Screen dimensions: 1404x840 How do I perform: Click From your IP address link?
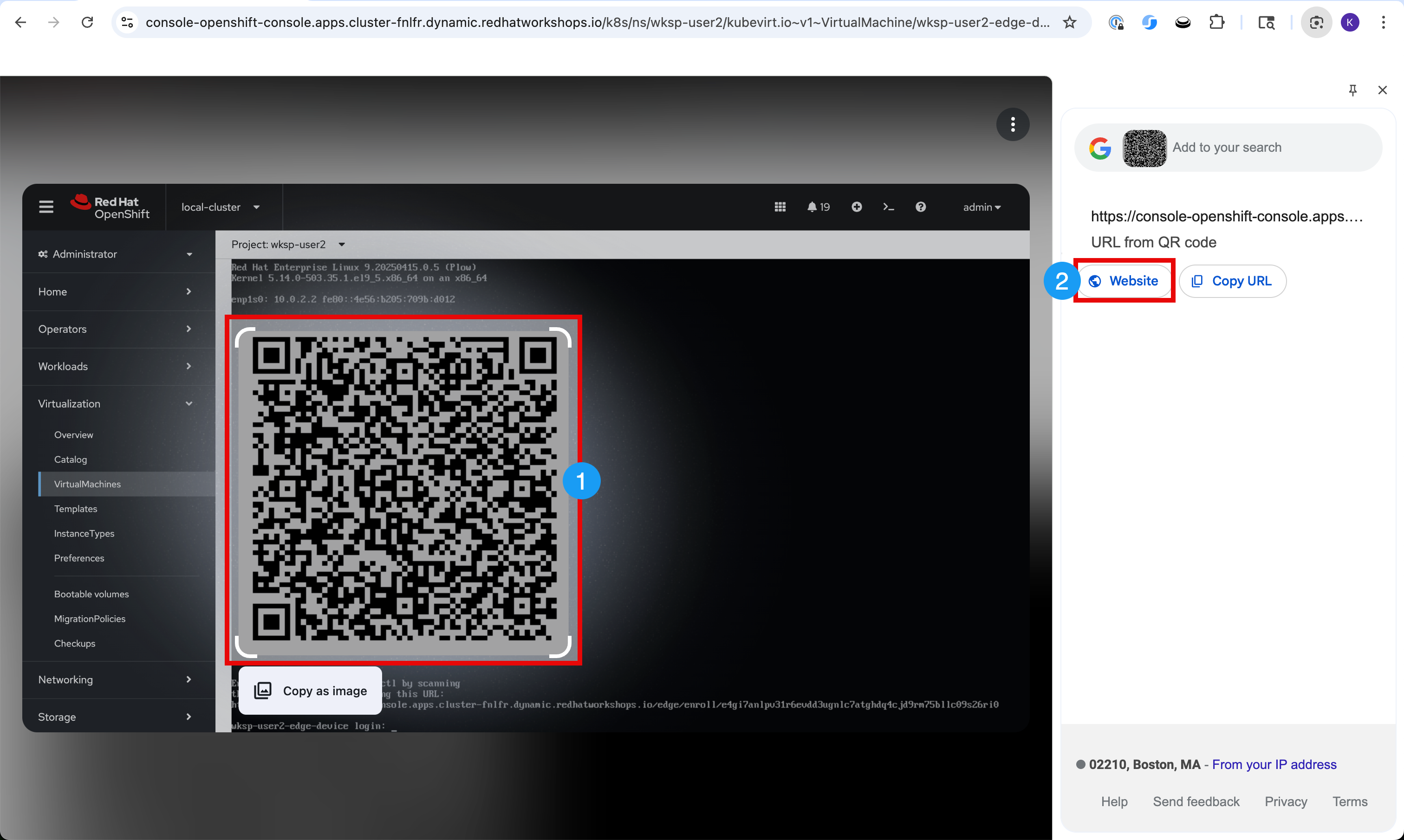(1274, 765)
